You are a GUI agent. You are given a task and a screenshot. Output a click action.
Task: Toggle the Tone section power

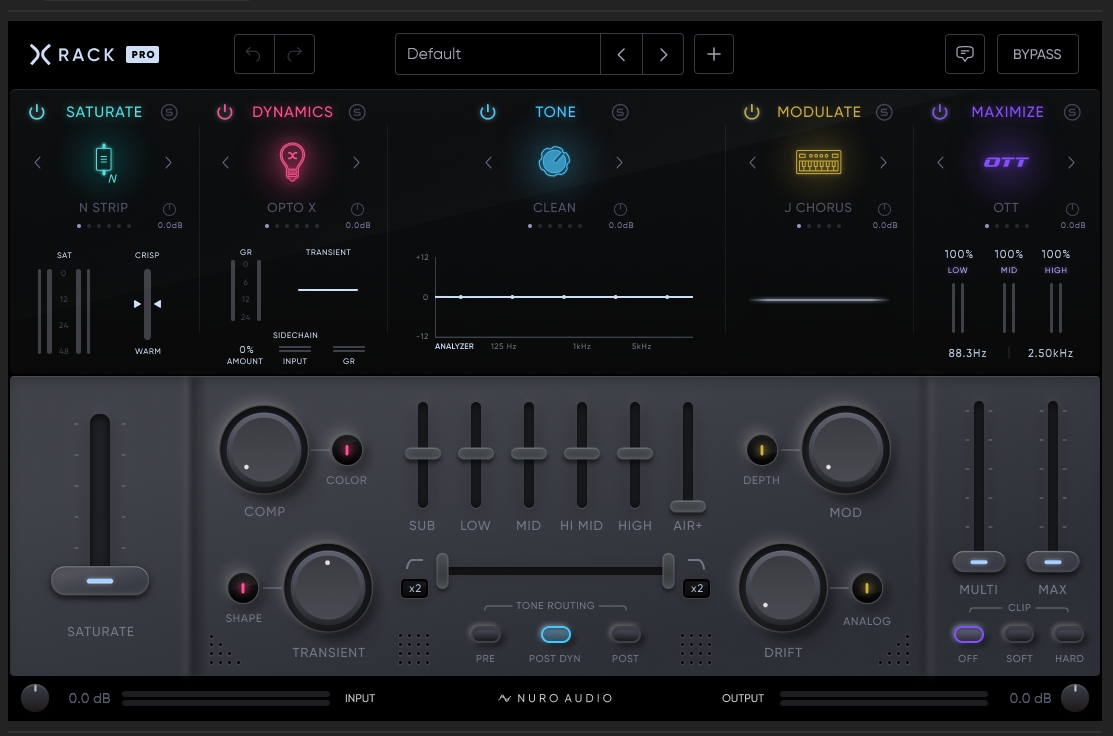coord(488,112)
